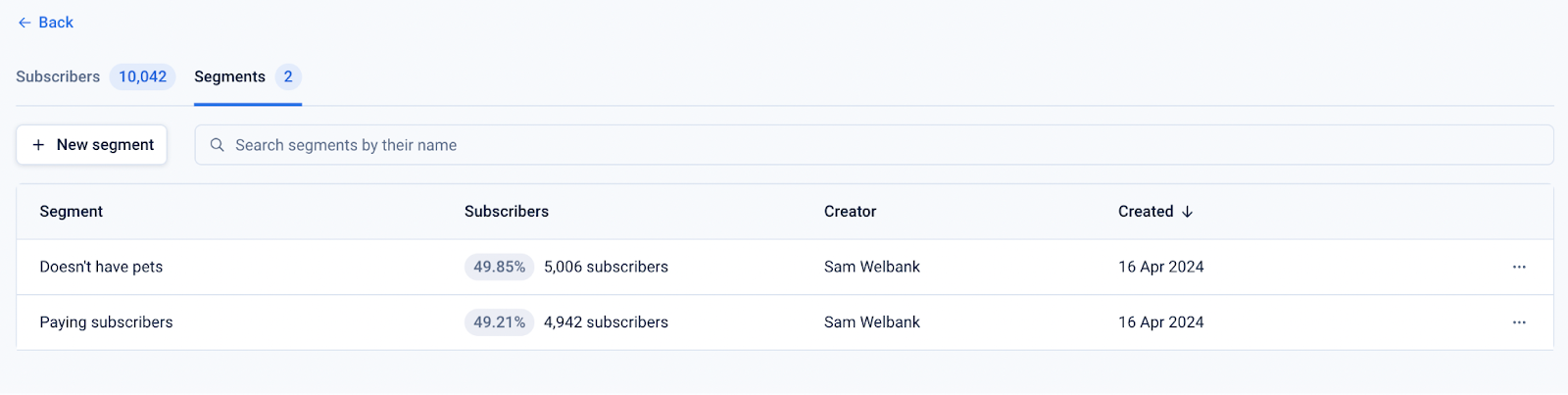Click the Subscribers column header

pos(507,212)
